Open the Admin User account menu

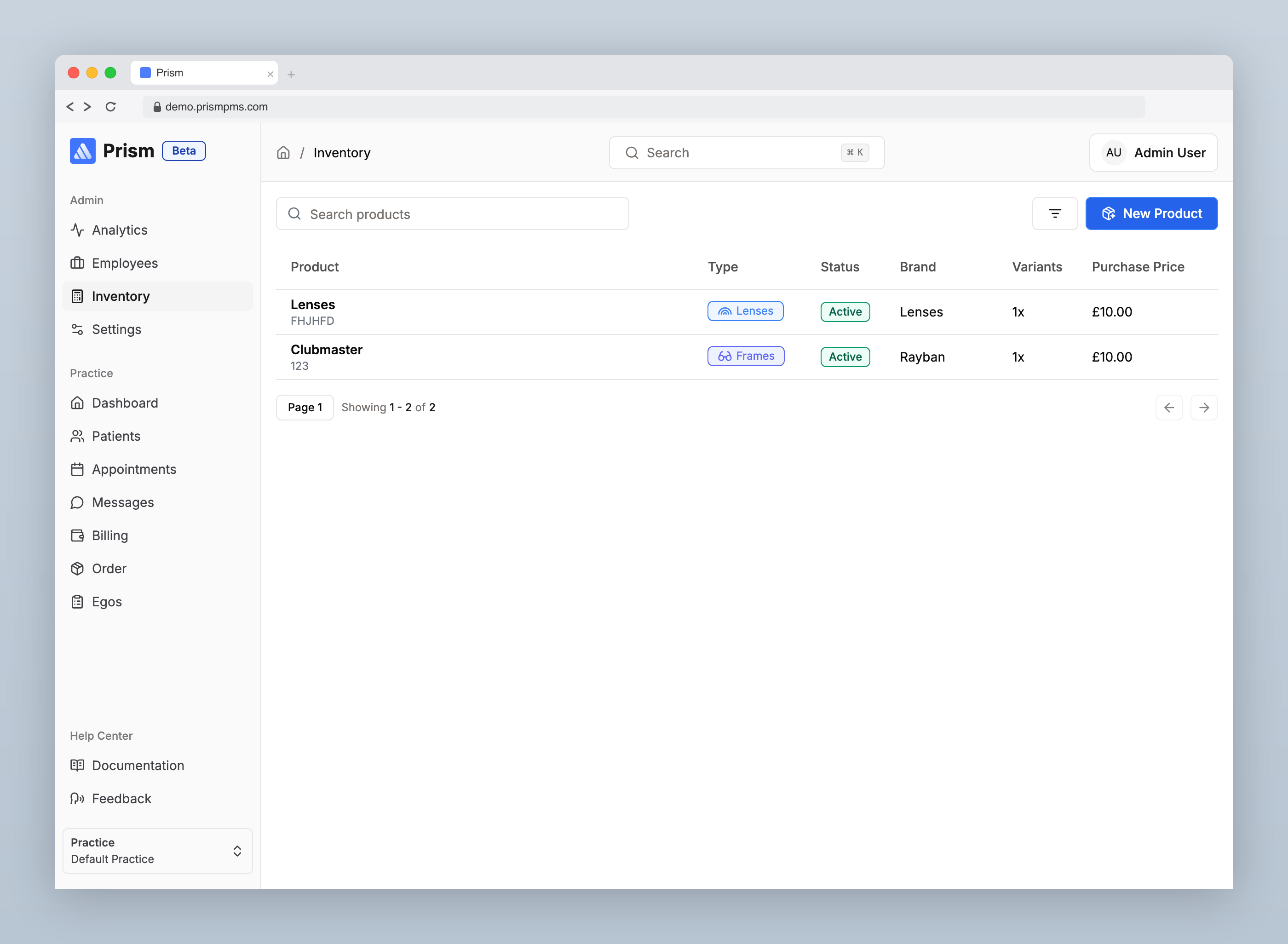tap(1153, 153)
